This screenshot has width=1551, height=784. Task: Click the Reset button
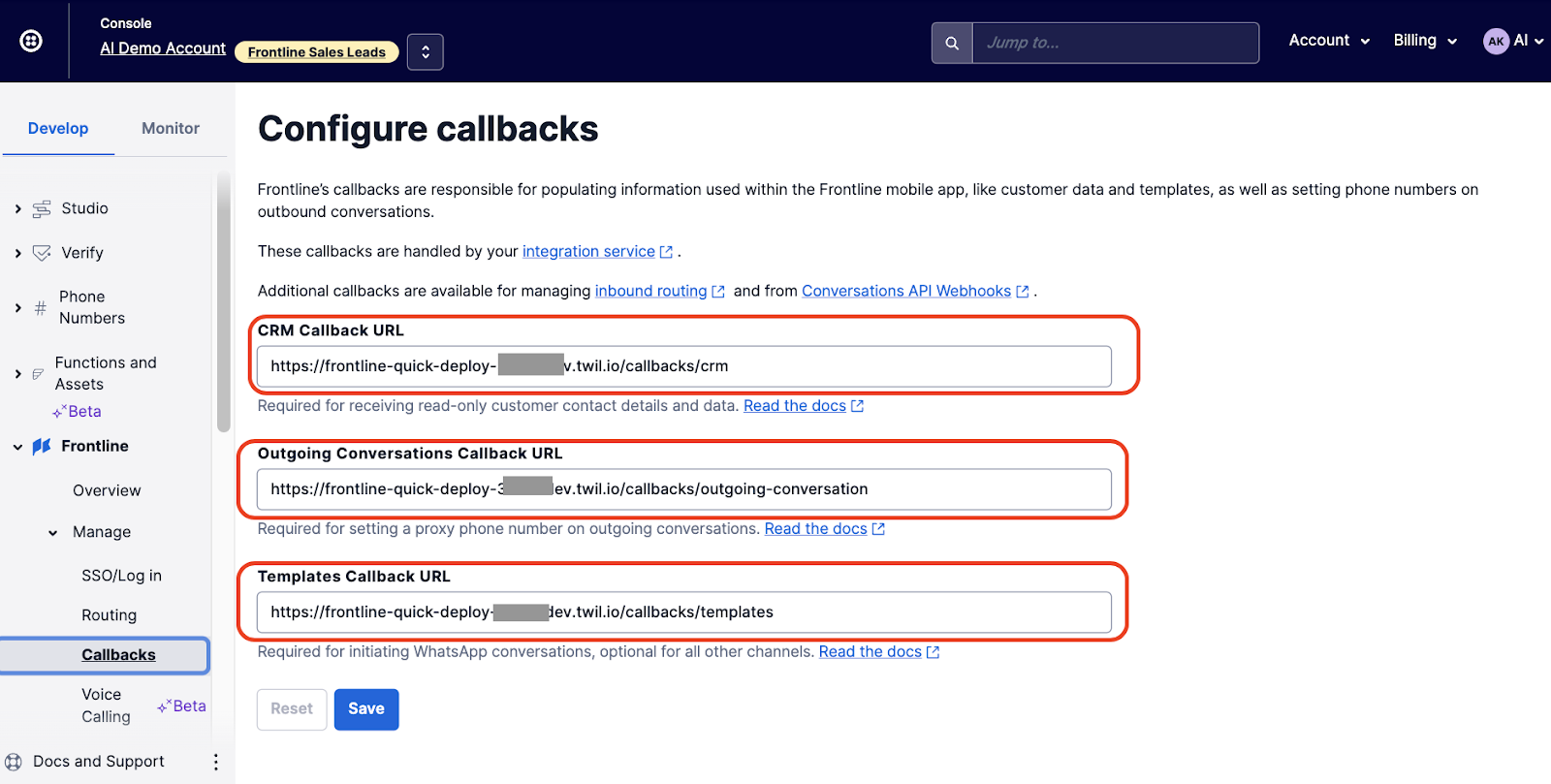292,709
